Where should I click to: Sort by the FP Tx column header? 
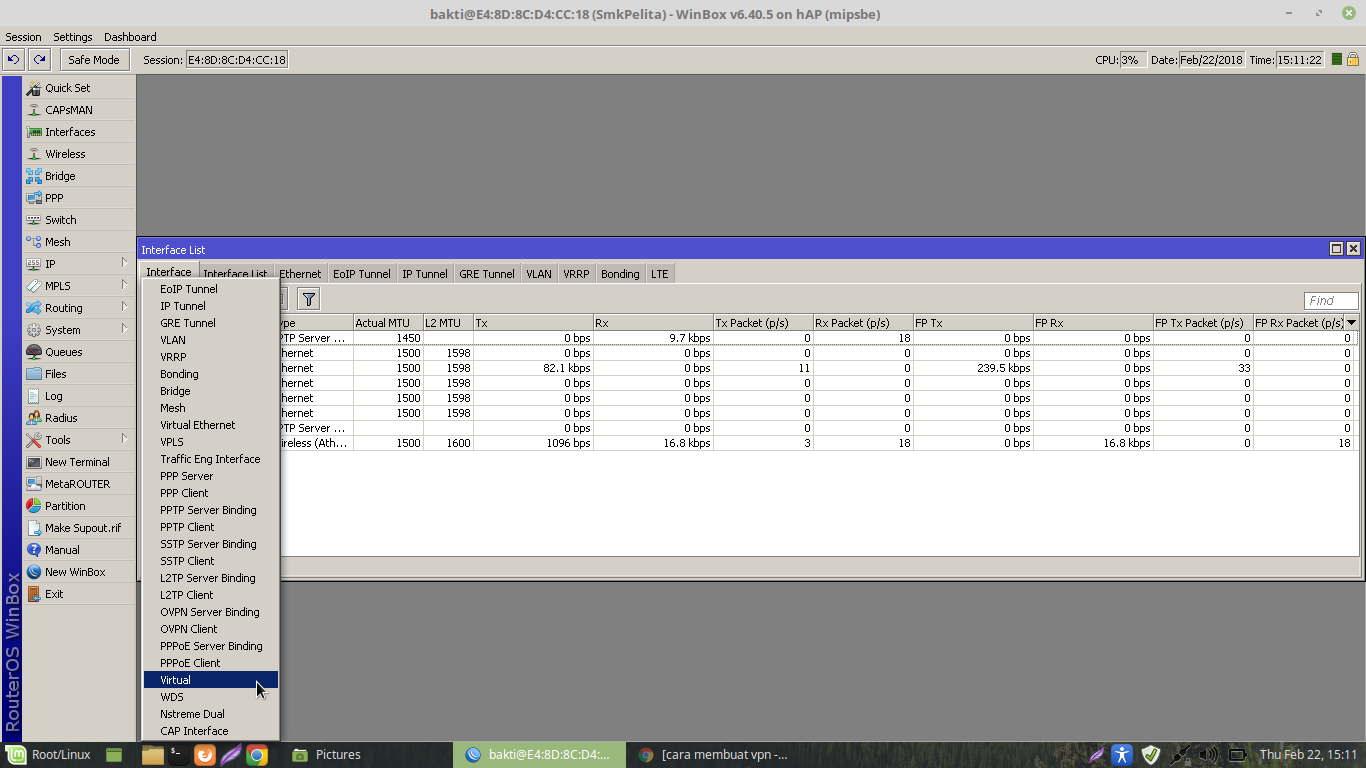pos(973,322)
